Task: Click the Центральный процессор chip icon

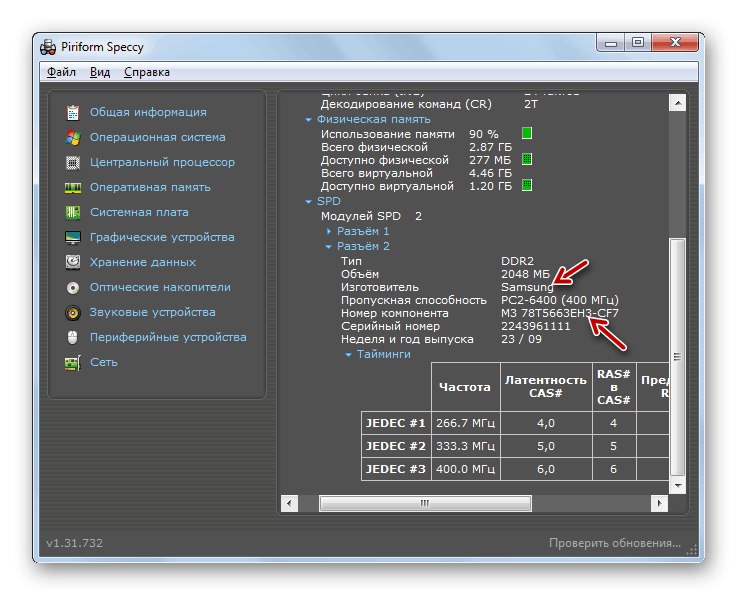Action: [72, 162]
